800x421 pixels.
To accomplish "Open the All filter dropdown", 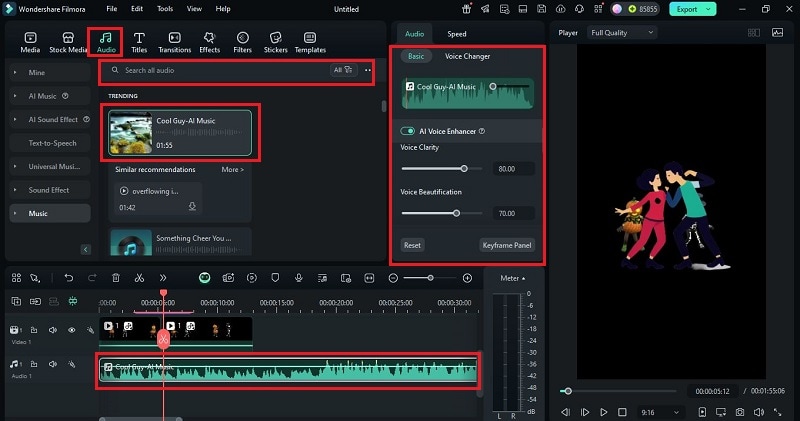I will (343, 70).
